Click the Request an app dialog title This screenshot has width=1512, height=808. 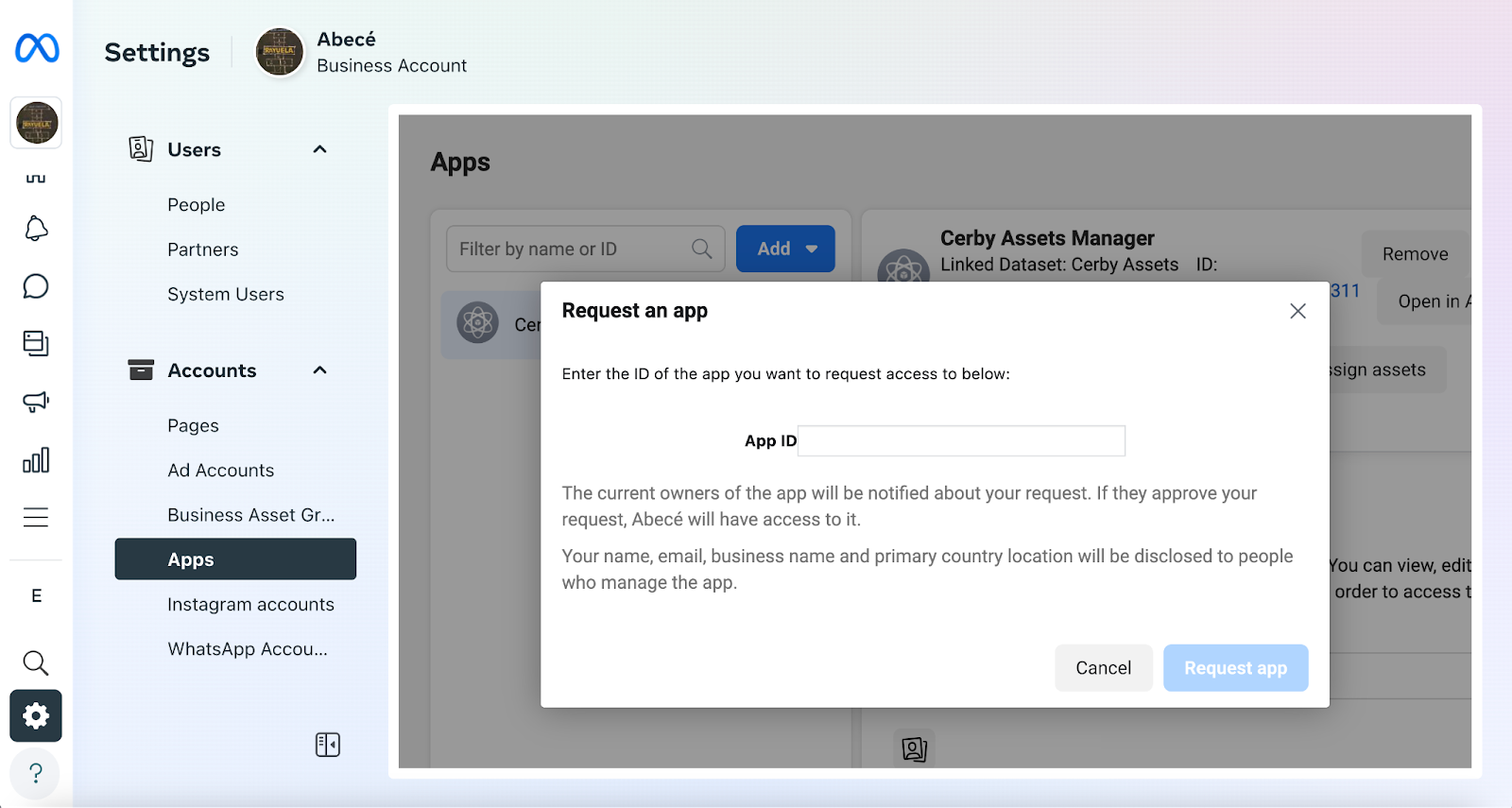point(635,311)
